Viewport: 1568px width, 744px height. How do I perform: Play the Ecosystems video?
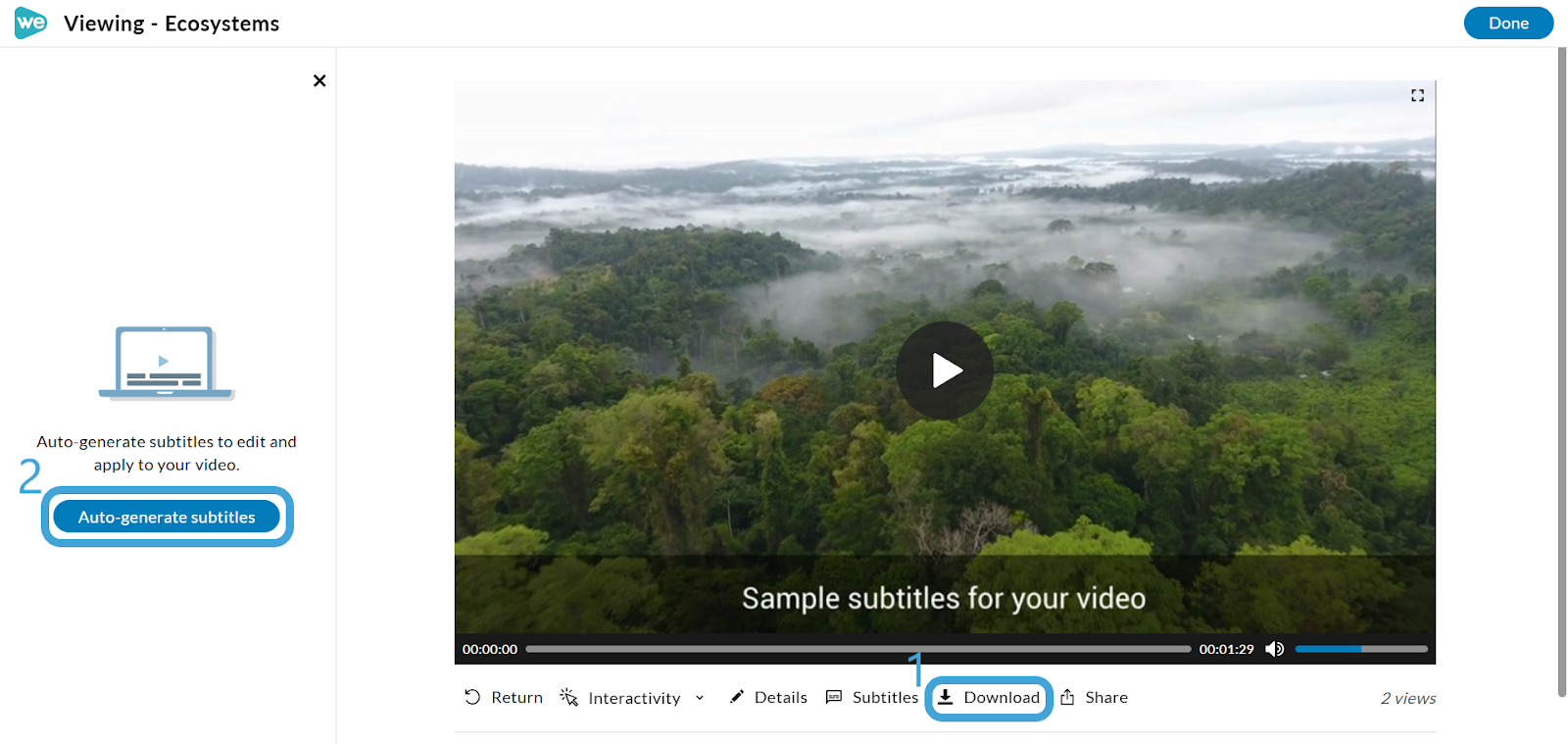[945, 371]
